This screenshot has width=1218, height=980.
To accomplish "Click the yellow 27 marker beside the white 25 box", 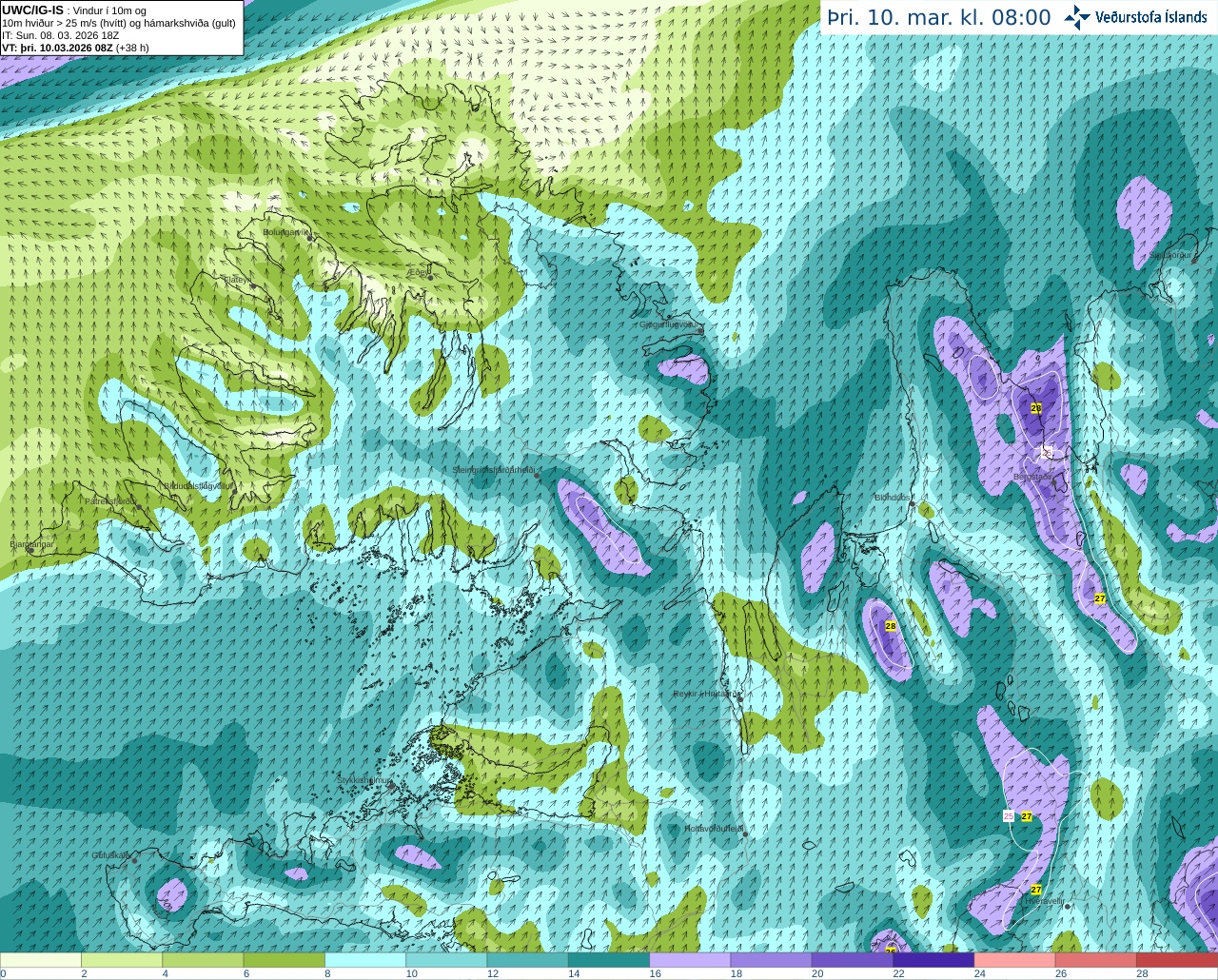I will (x=1027, y=816).
